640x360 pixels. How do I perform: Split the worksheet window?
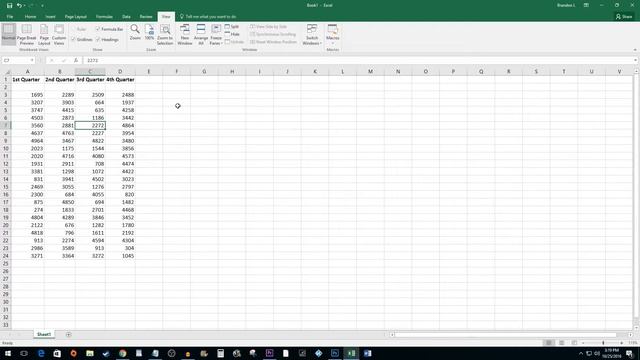[232, 27]
